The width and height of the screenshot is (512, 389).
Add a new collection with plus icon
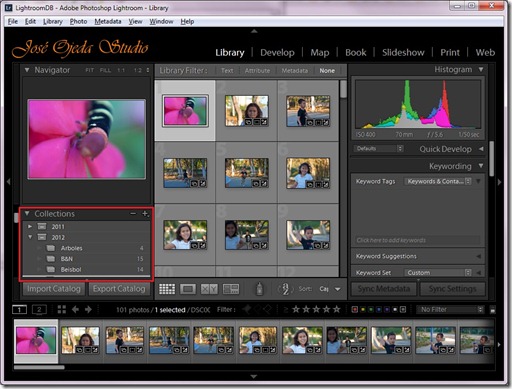(145, 214)
